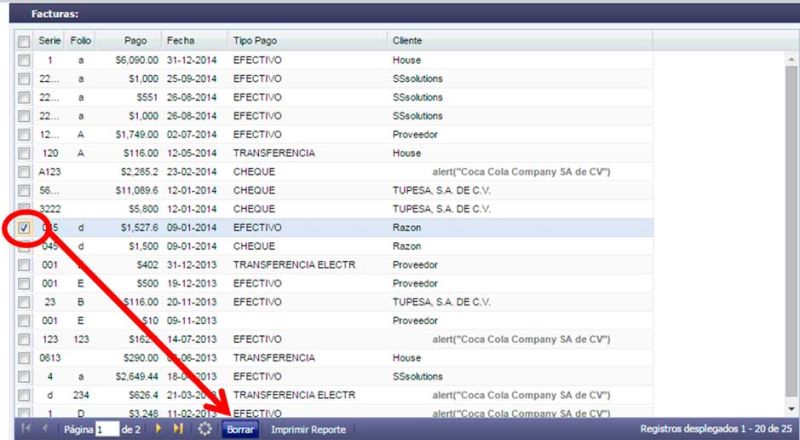The height and width of the screenshot is (440, 800).
Task: Click the vertical scrollbar scroll-down arrow
Action: [x=790, y=409]
